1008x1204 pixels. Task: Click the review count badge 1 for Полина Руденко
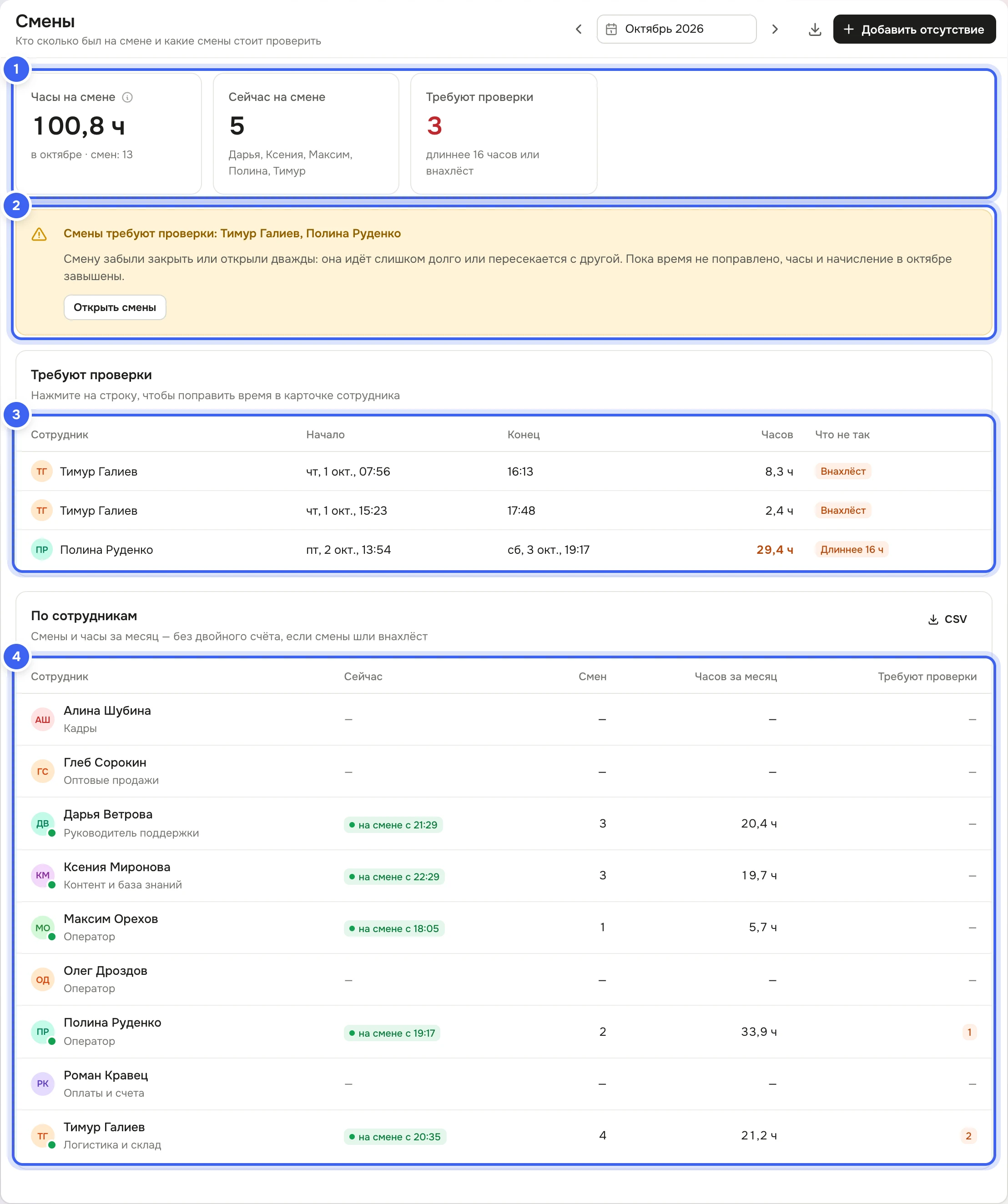(x=969, y=1032)
